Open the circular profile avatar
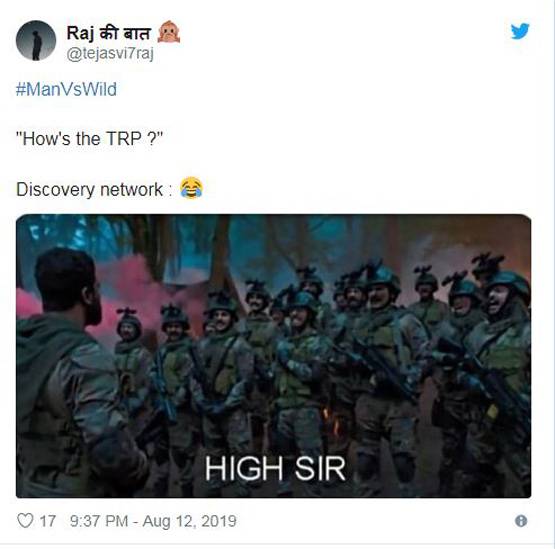 36,40
